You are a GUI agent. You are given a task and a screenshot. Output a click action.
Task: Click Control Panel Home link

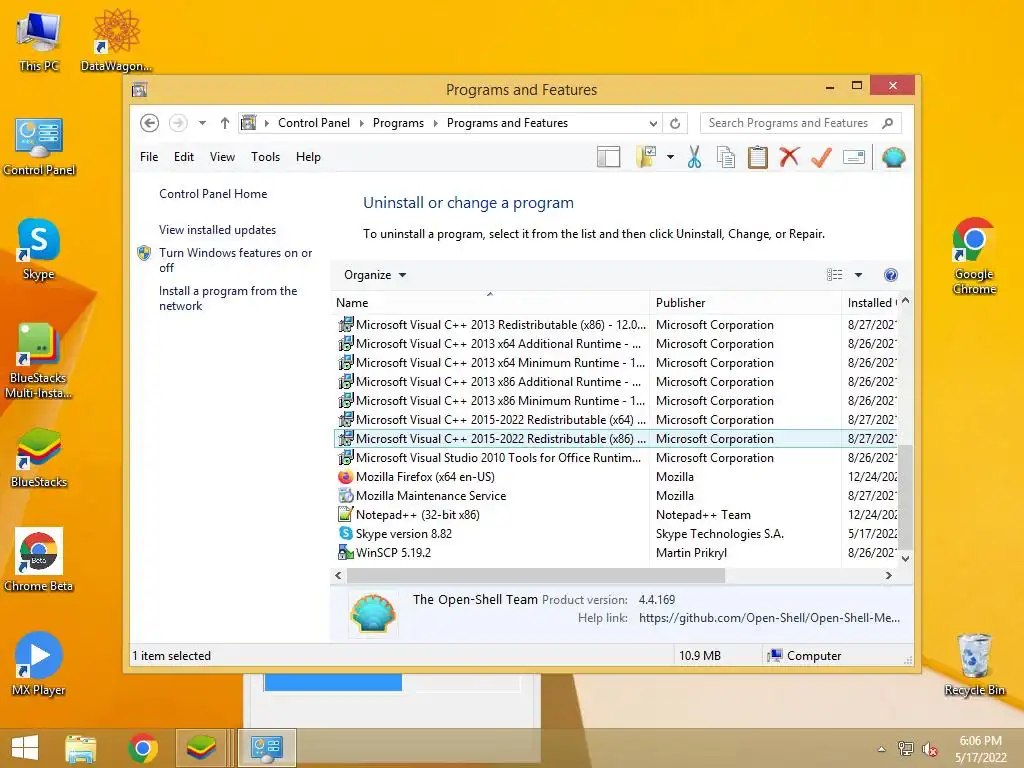click(x=213, y=194)
